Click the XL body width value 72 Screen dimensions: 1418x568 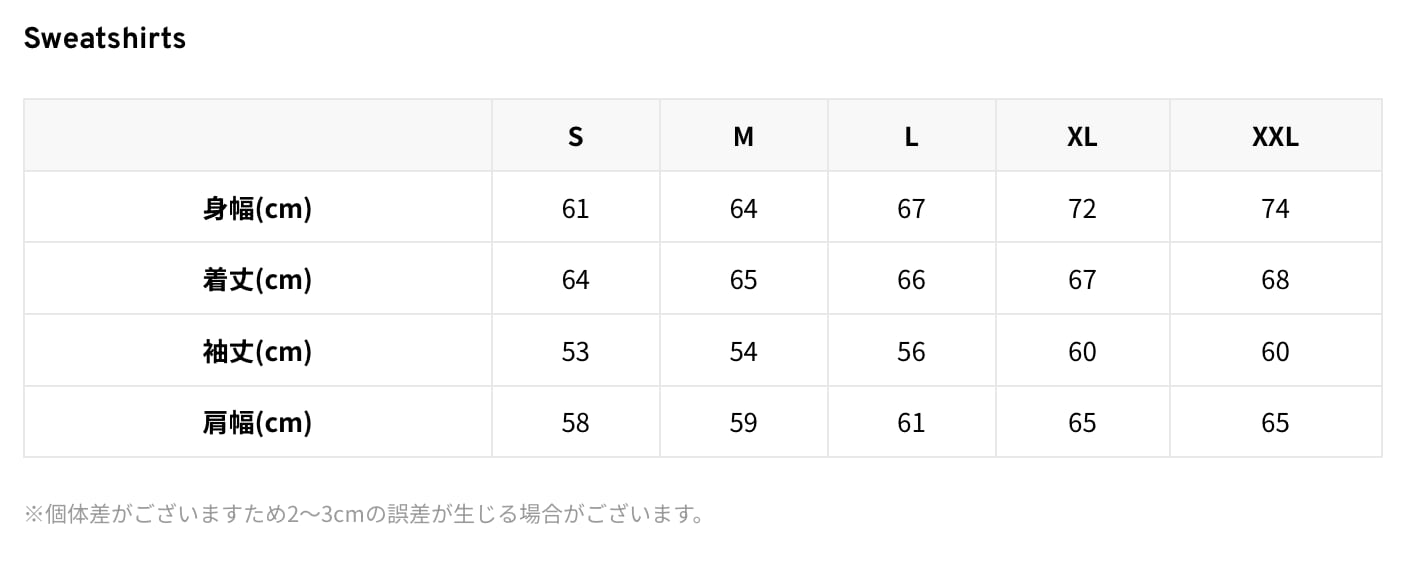point(1082,209)
